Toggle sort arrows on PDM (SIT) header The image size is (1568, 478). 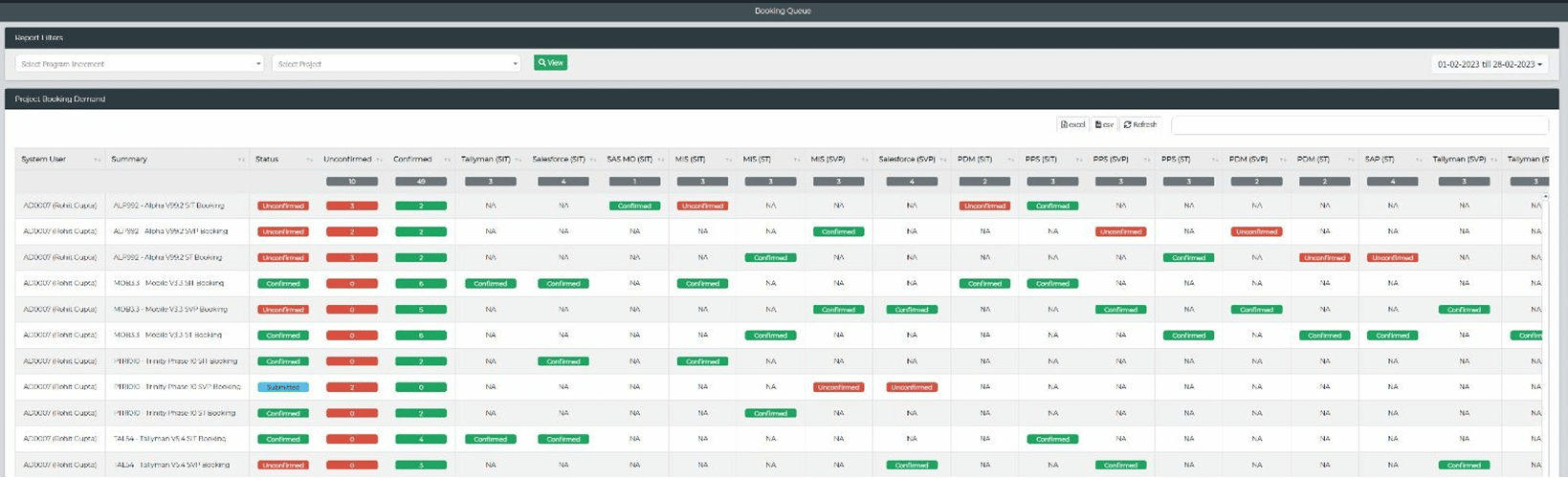pyautogui.click(x=1011, y=160)
